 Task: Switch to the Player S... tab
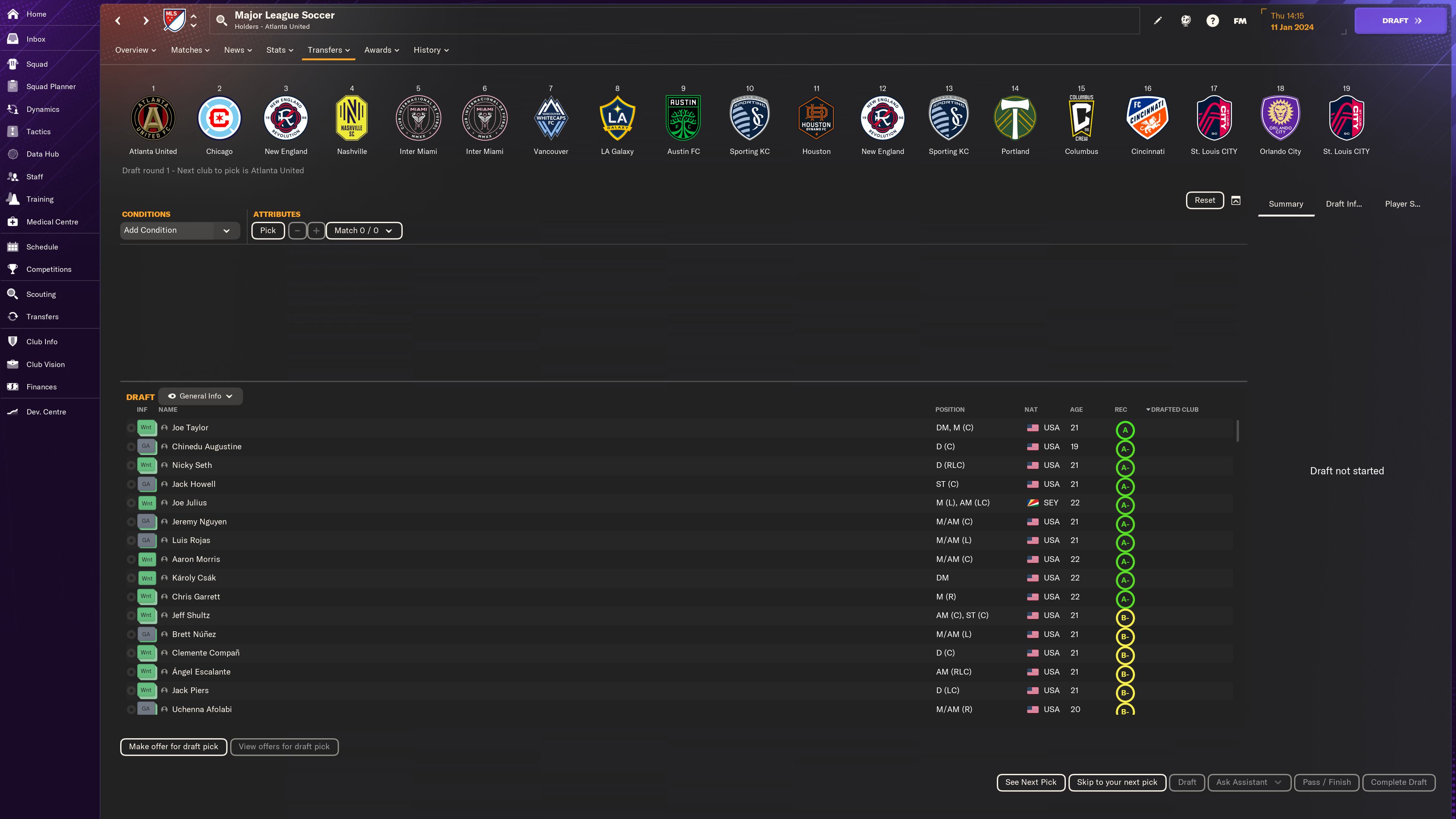point(1402,204)
